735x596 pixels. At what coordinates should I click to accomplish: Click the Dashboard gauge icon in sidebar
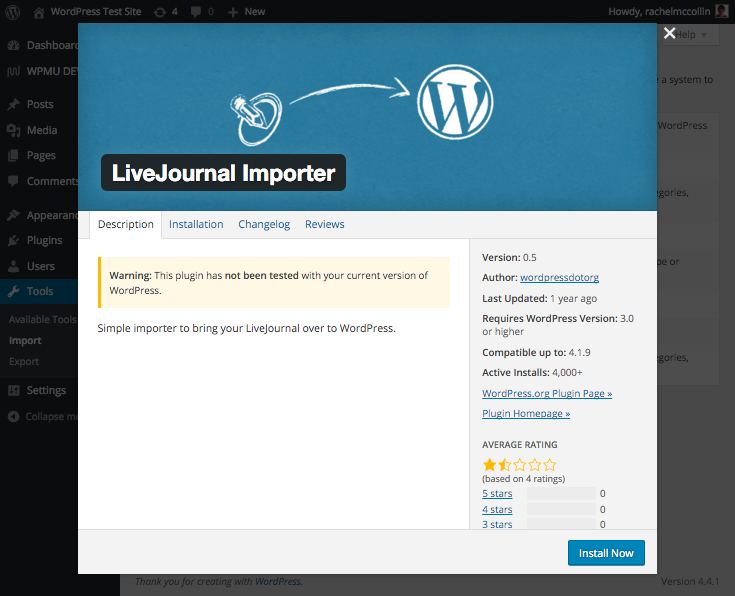[14, 45]
